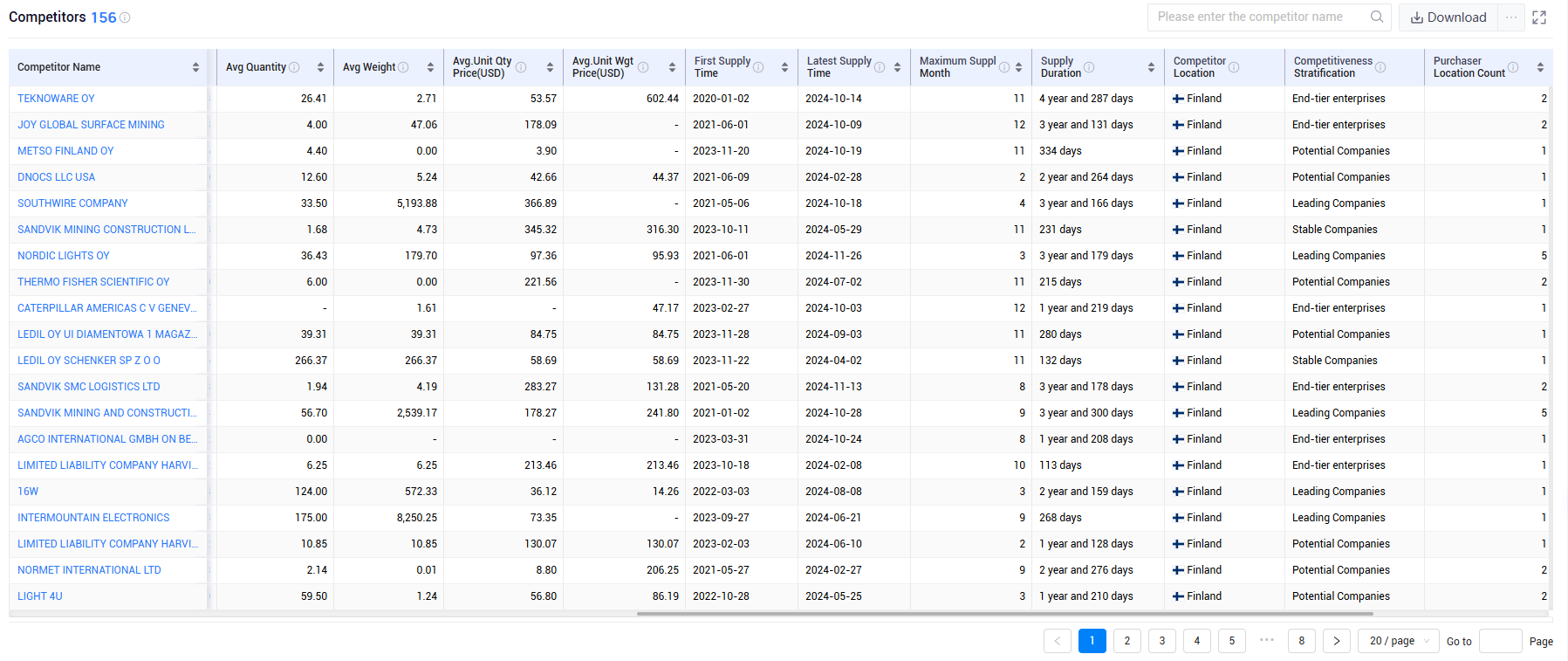Focus the Go to page input
This screenshot has height=661, width=1568.
click(x=1501, y=641)
